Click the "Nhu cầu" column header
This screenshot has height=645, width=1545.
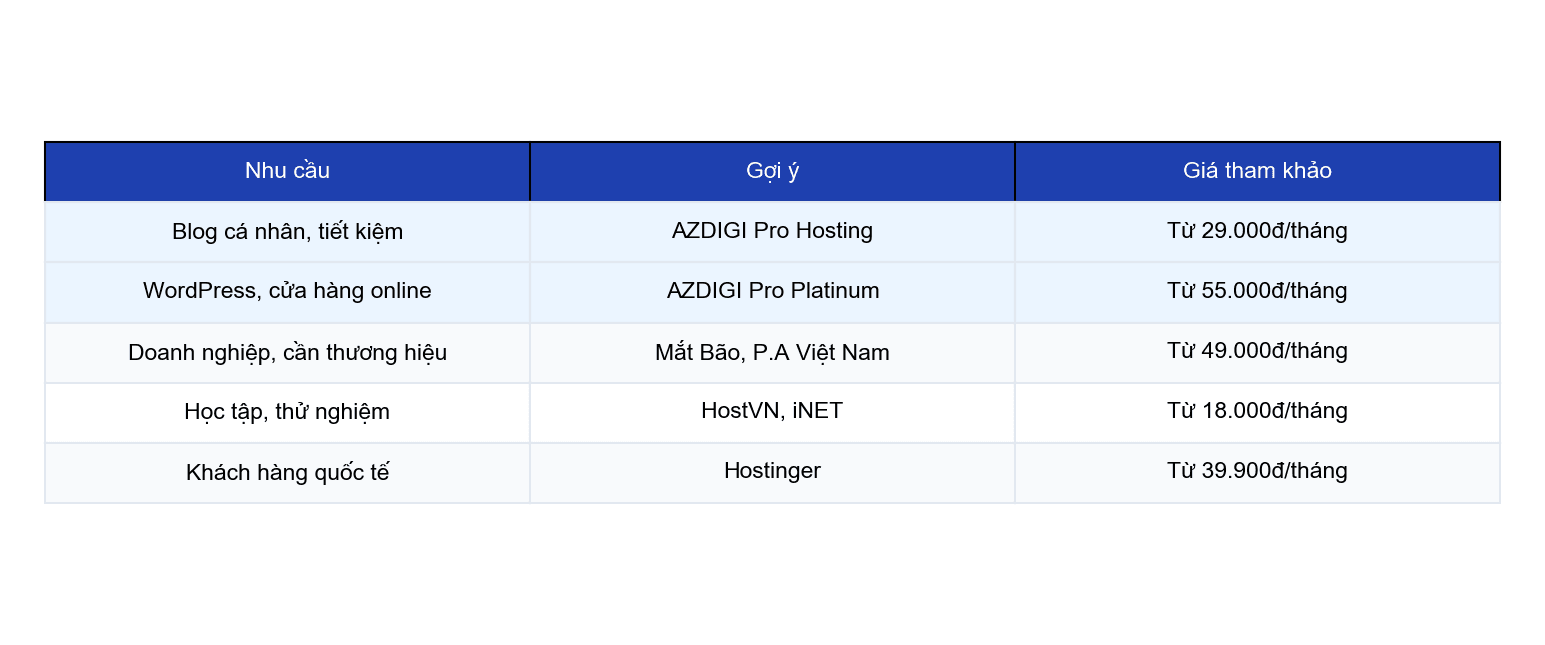point(287,170)
